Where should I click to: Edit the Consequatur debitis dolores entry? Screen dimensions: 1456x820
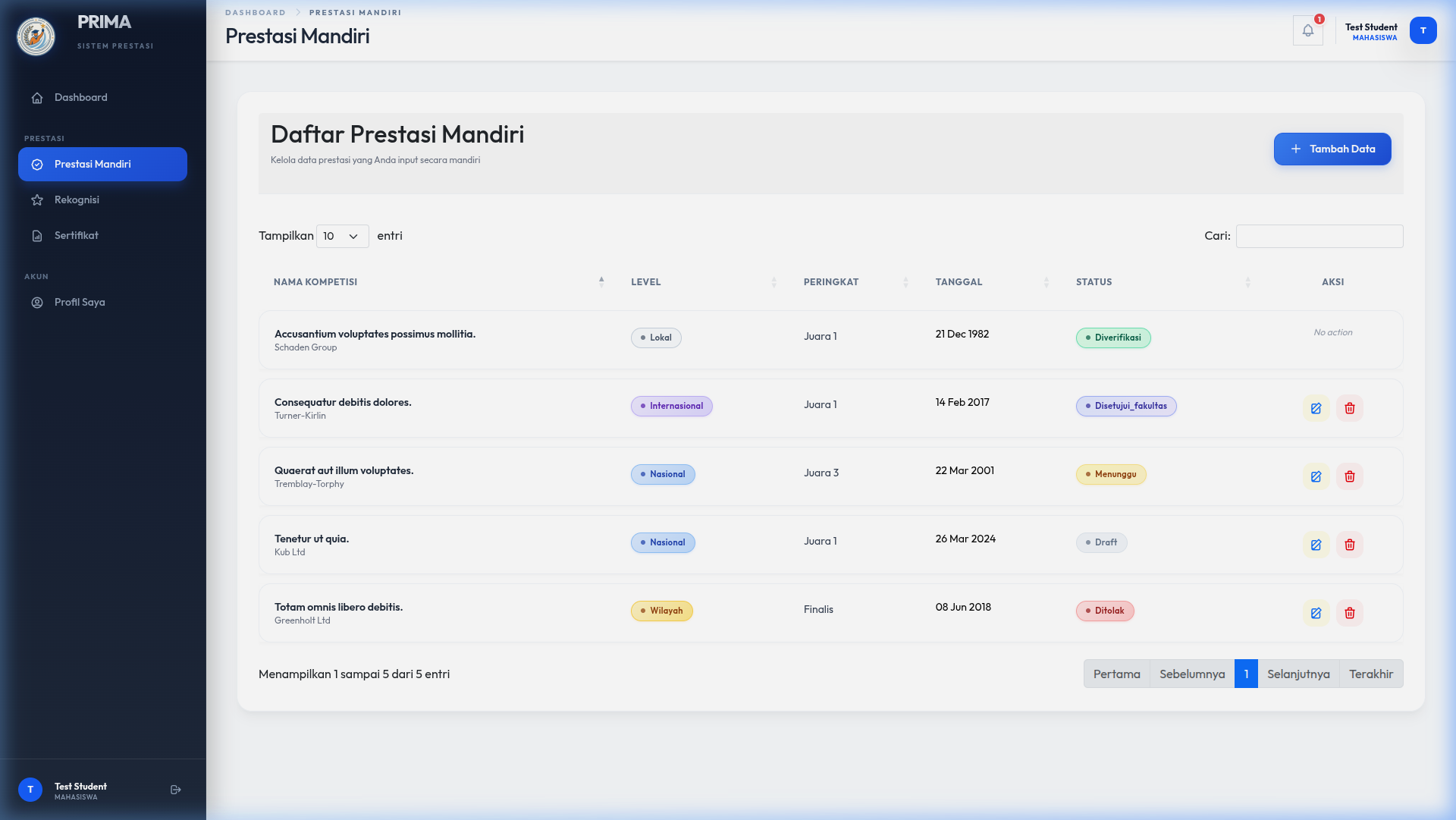pyautogui.click(x=1316, y=408)
